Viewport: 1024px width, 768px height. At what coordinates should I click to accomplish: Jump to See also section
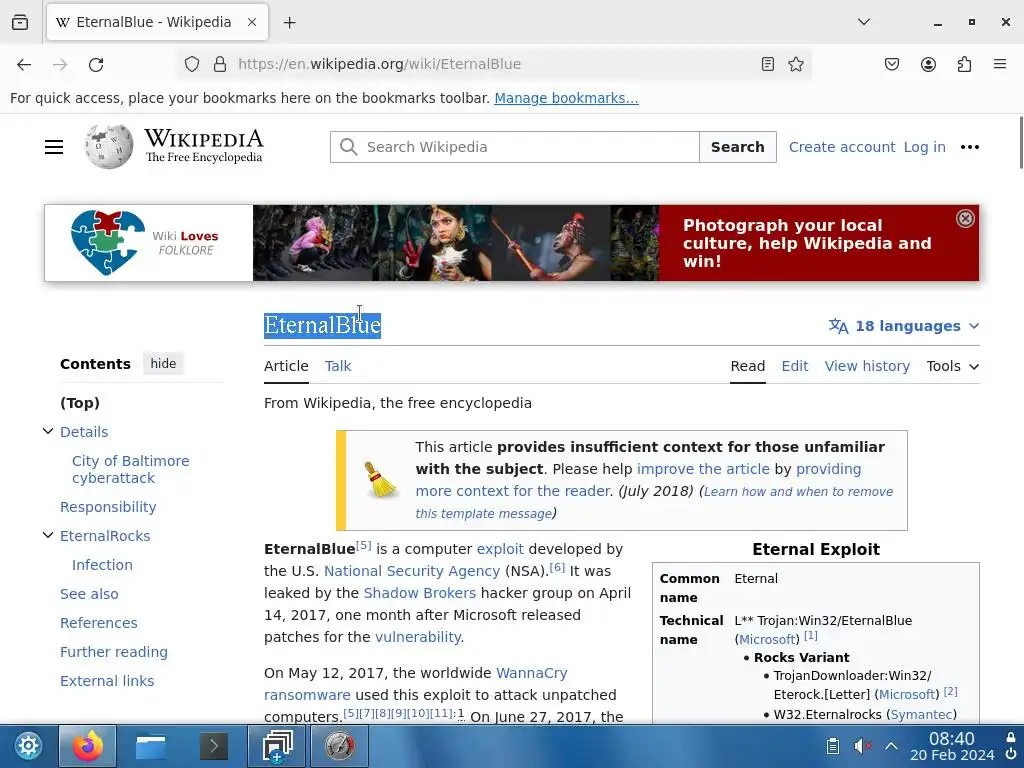pyautogui.click(x=89, y=594)
